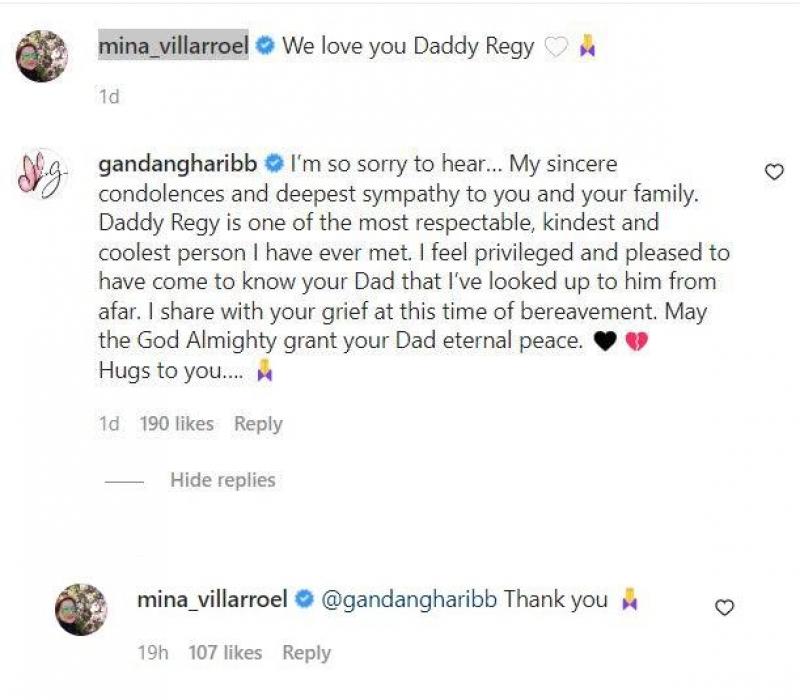Click verified badge in top mina_villarroel comment
Image resolution: width=800 pixels, height=700 pixels.
(x=265, y=46)
